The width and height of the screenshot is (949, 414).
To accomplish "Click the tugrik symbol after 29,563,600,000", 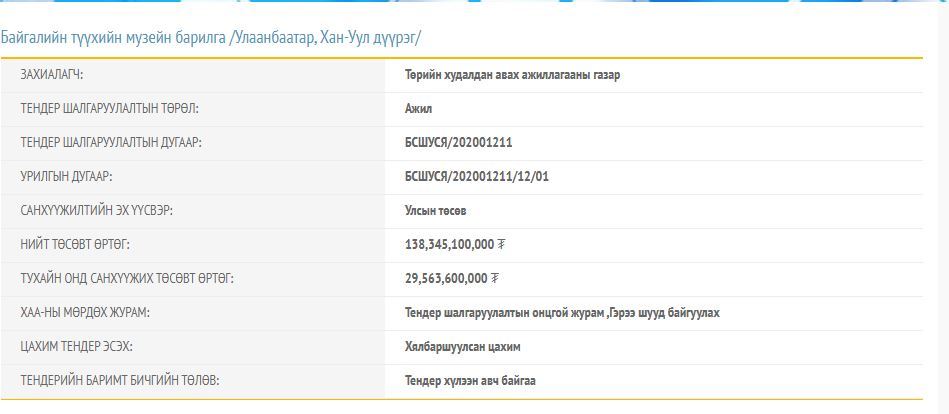I will pyautogui.click(x=494, y=278).
